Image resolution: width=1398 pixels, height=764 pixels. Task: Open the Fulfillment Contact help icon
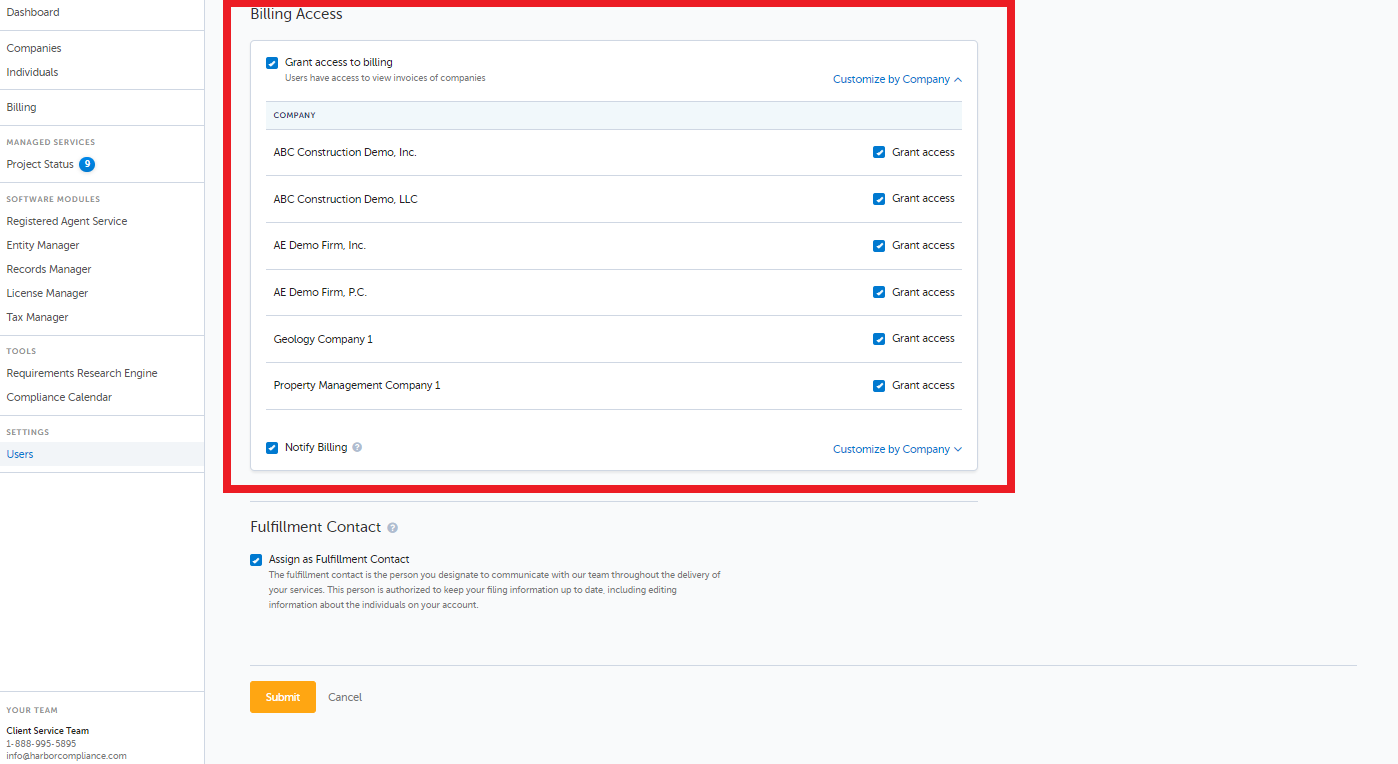click(392, 528)
